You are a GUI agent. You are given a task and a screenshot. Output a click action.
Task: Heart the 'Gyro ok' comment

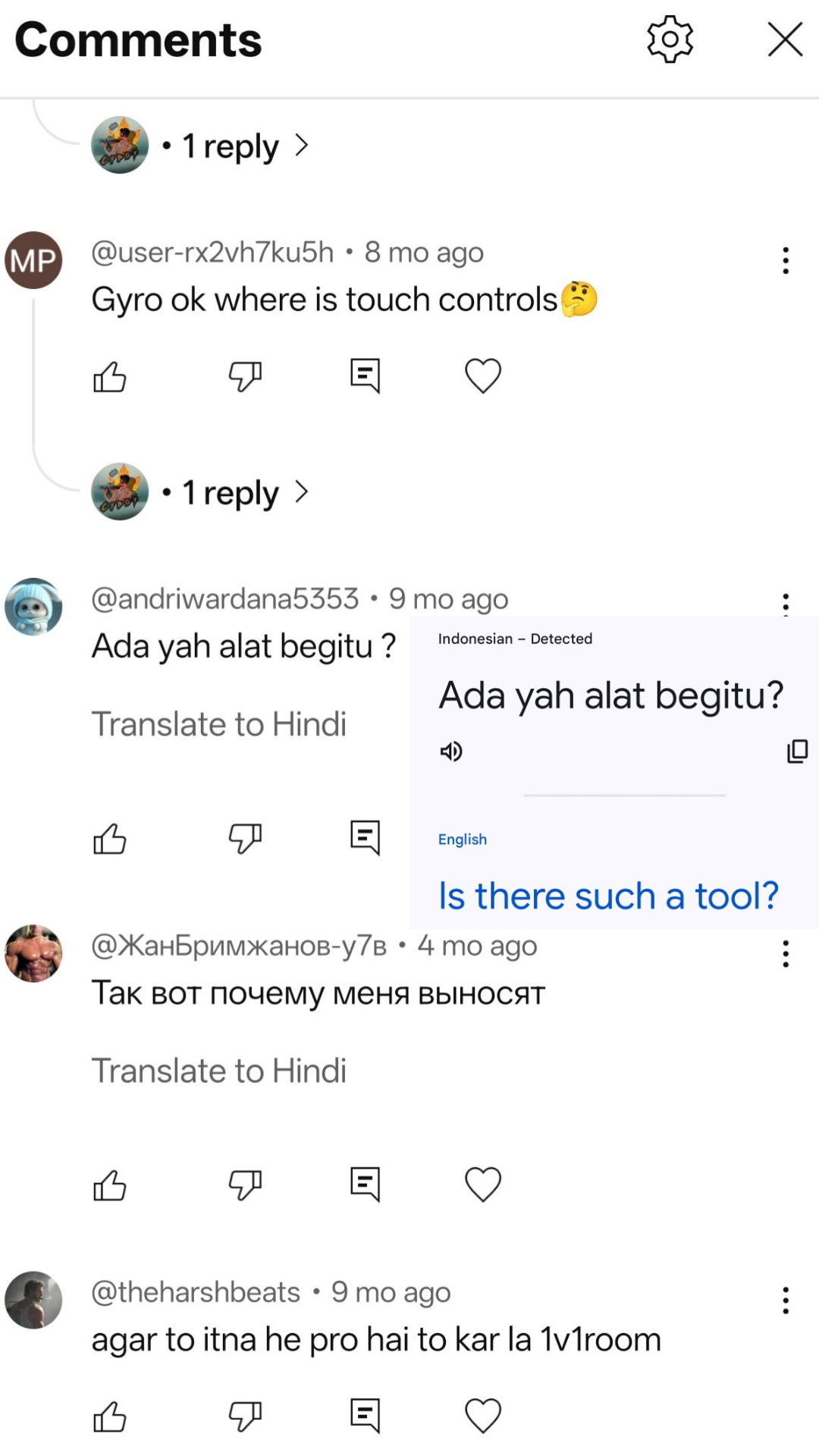(483, 376)
